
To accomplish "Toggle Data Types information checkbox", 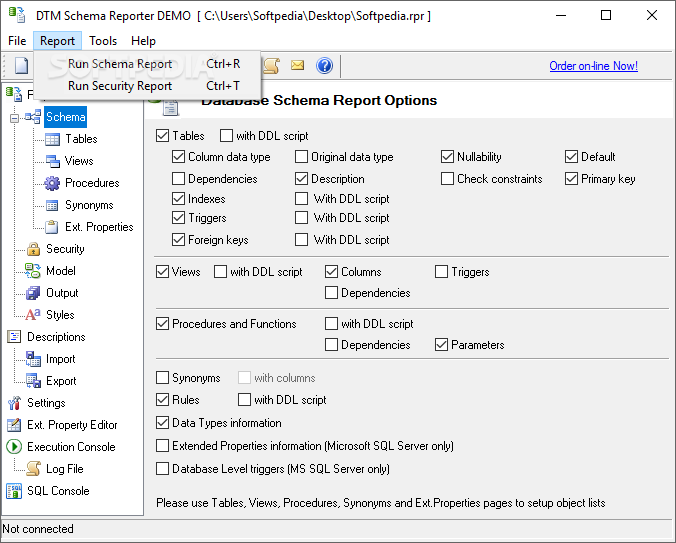I will tap(162, 423).
